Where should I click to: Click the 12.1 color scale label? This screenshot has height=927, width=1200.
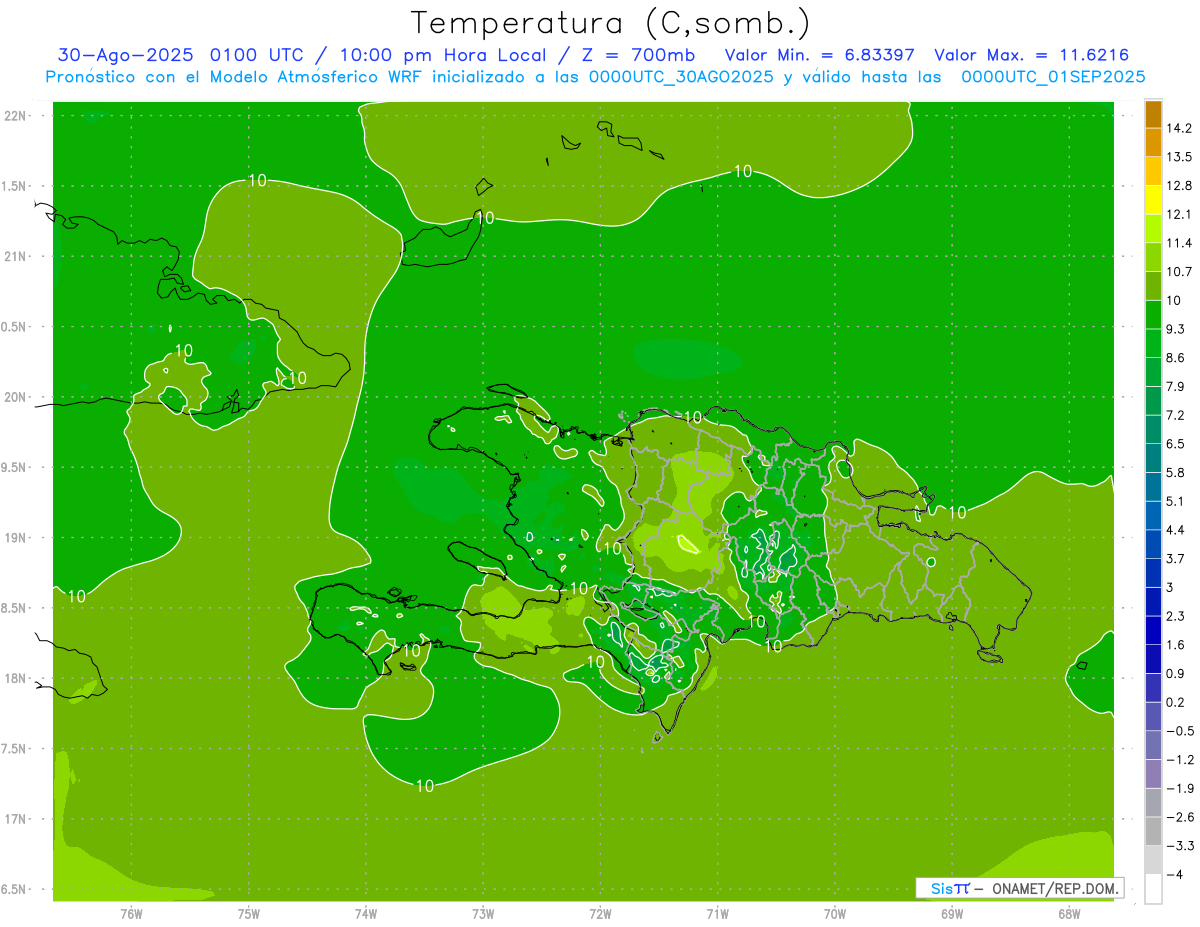[x=1178, y=214]
